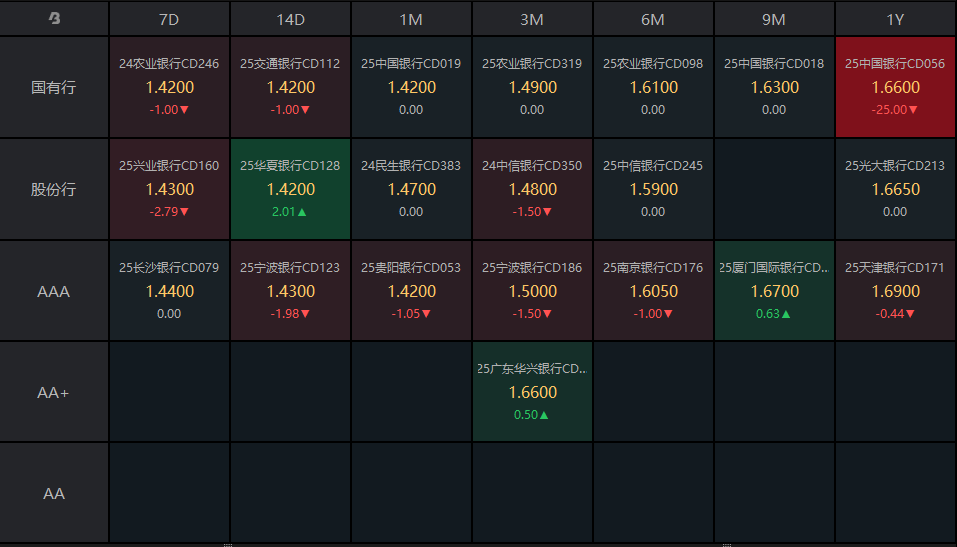Click the 1.6700 yield of 25厦门国际银行CD
Image resolution: width=957 pixels, height=547 pixels.
(774, 291)
